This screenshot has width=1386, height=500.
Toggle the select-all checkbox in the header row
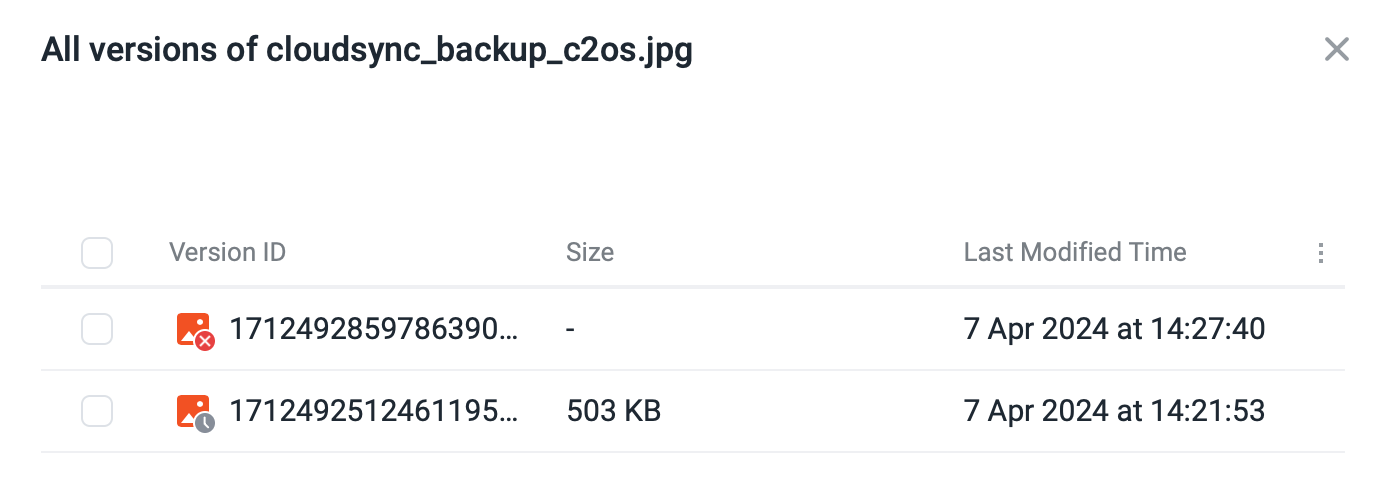97,253
